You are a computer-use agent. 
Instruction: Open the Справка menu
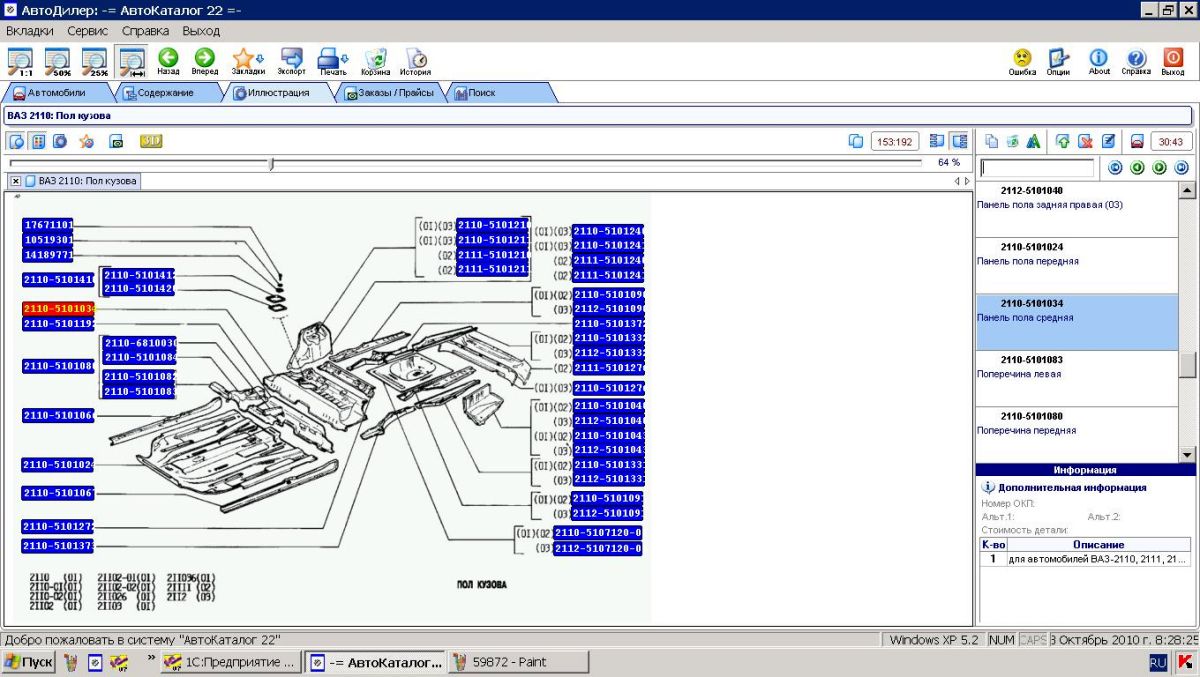pyautogui.click(x=145, y=31)
